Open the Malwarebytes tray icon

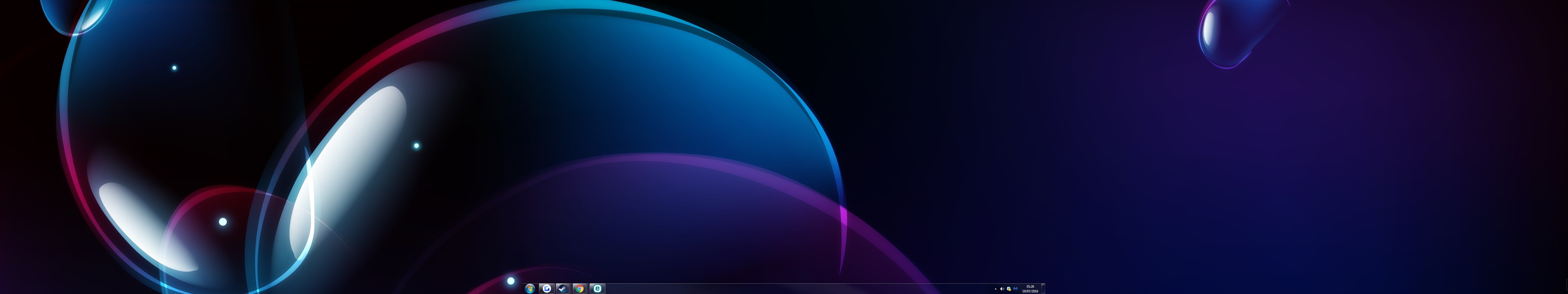tap(1015, 289)
